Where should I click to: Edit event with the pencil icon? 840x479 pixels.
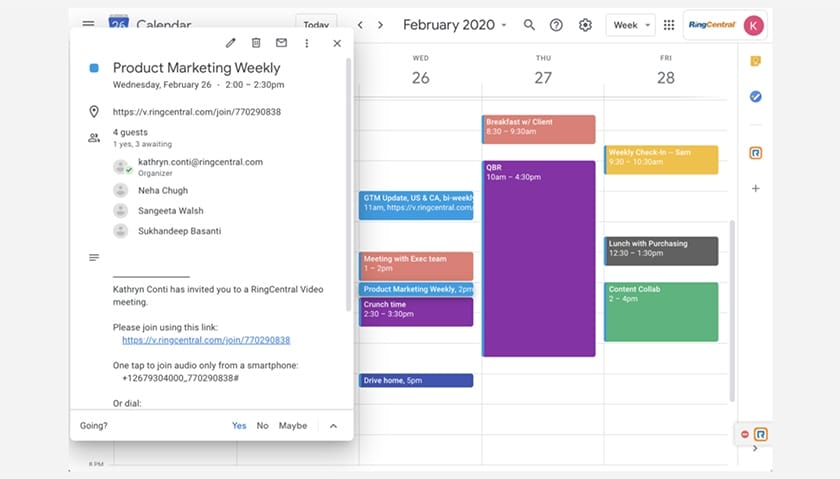click(x=230, y=43)
